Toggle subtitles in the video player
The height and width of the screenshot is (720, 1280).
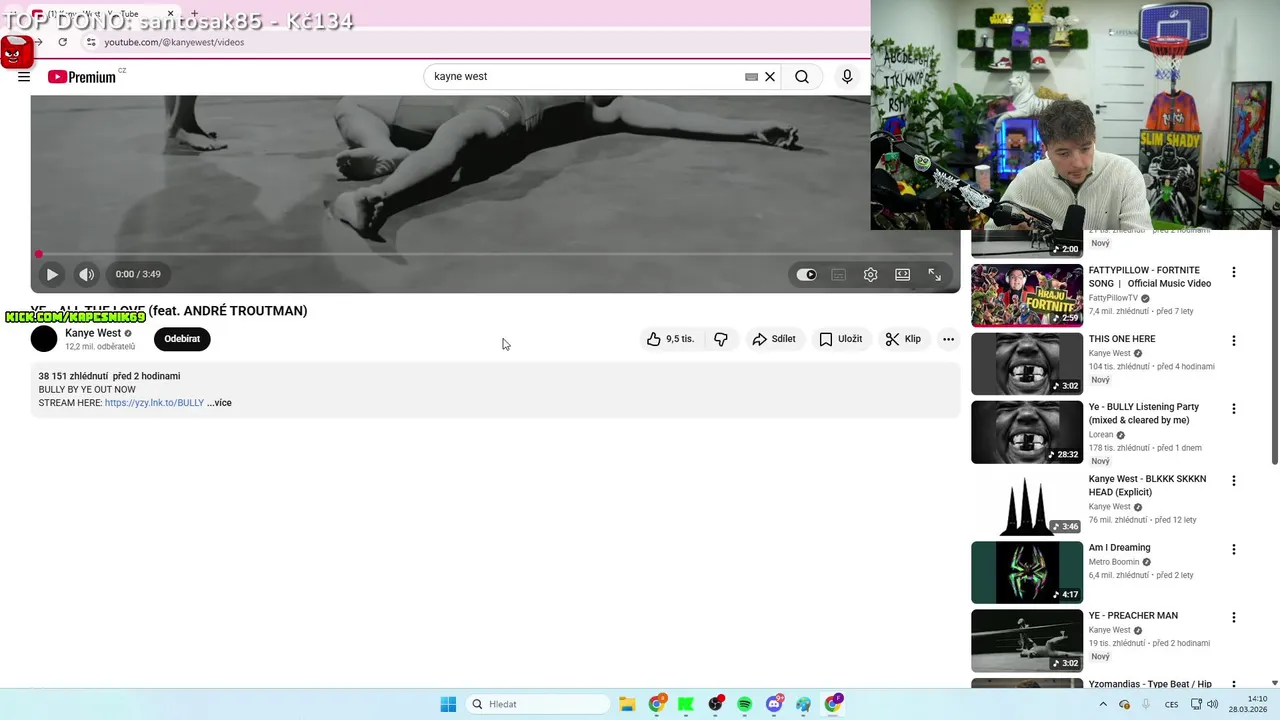pyautogui.click(x=839, y=274)
